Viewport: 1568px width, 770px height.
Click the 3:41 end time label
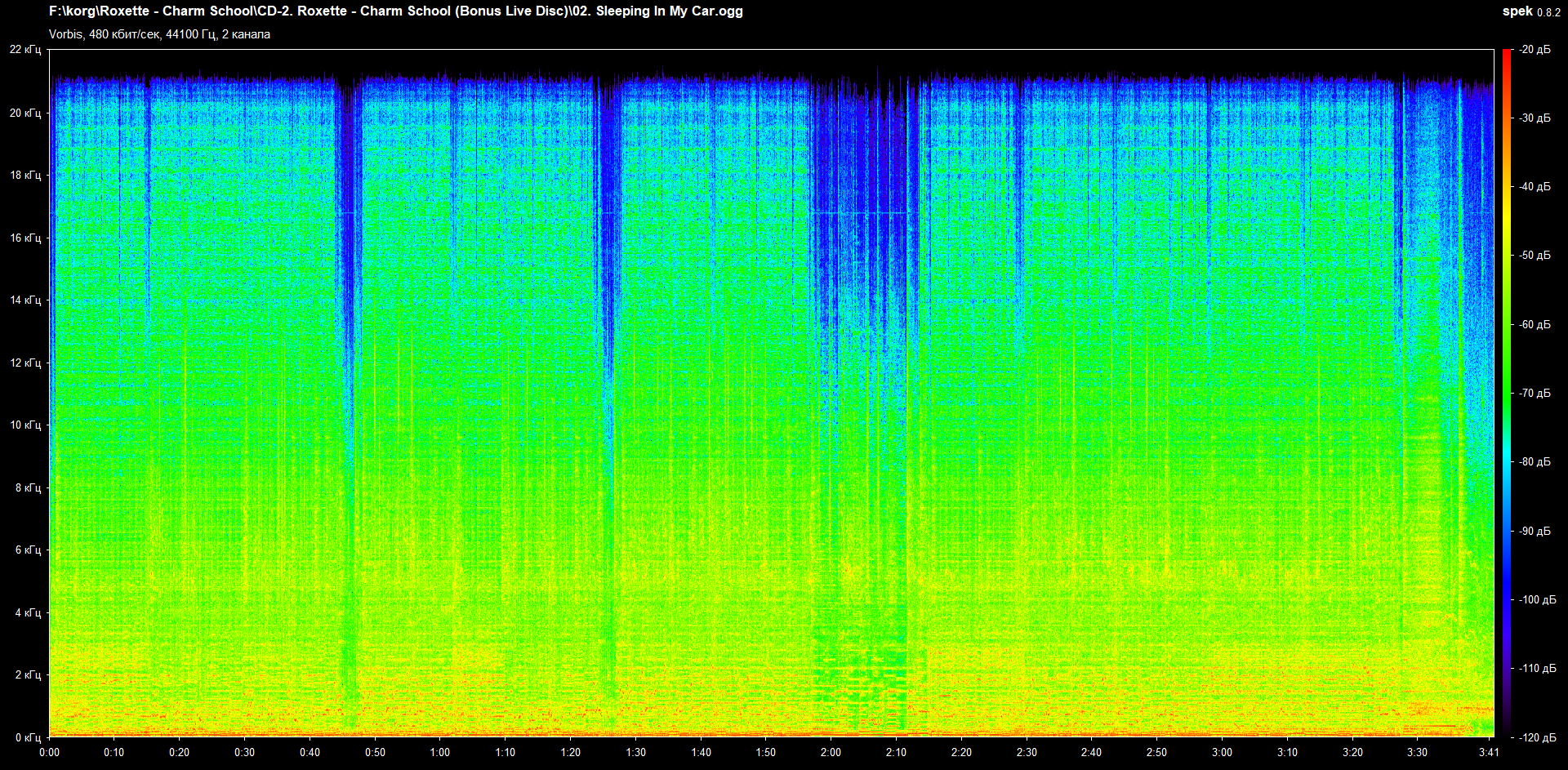[x=1489, y=752]
